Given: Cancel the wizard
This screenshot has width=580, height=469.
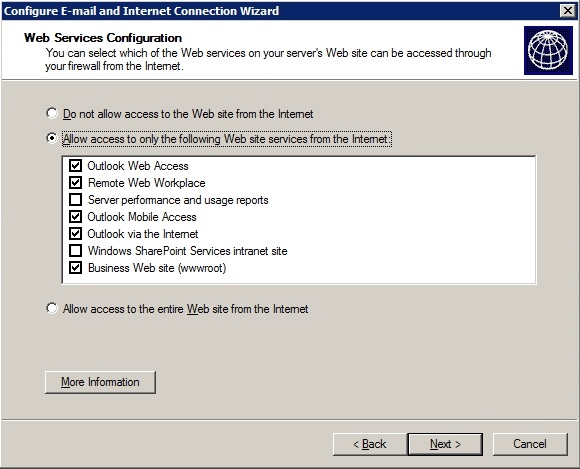Looking at the screenshot, I should click(x=530, y=444).
